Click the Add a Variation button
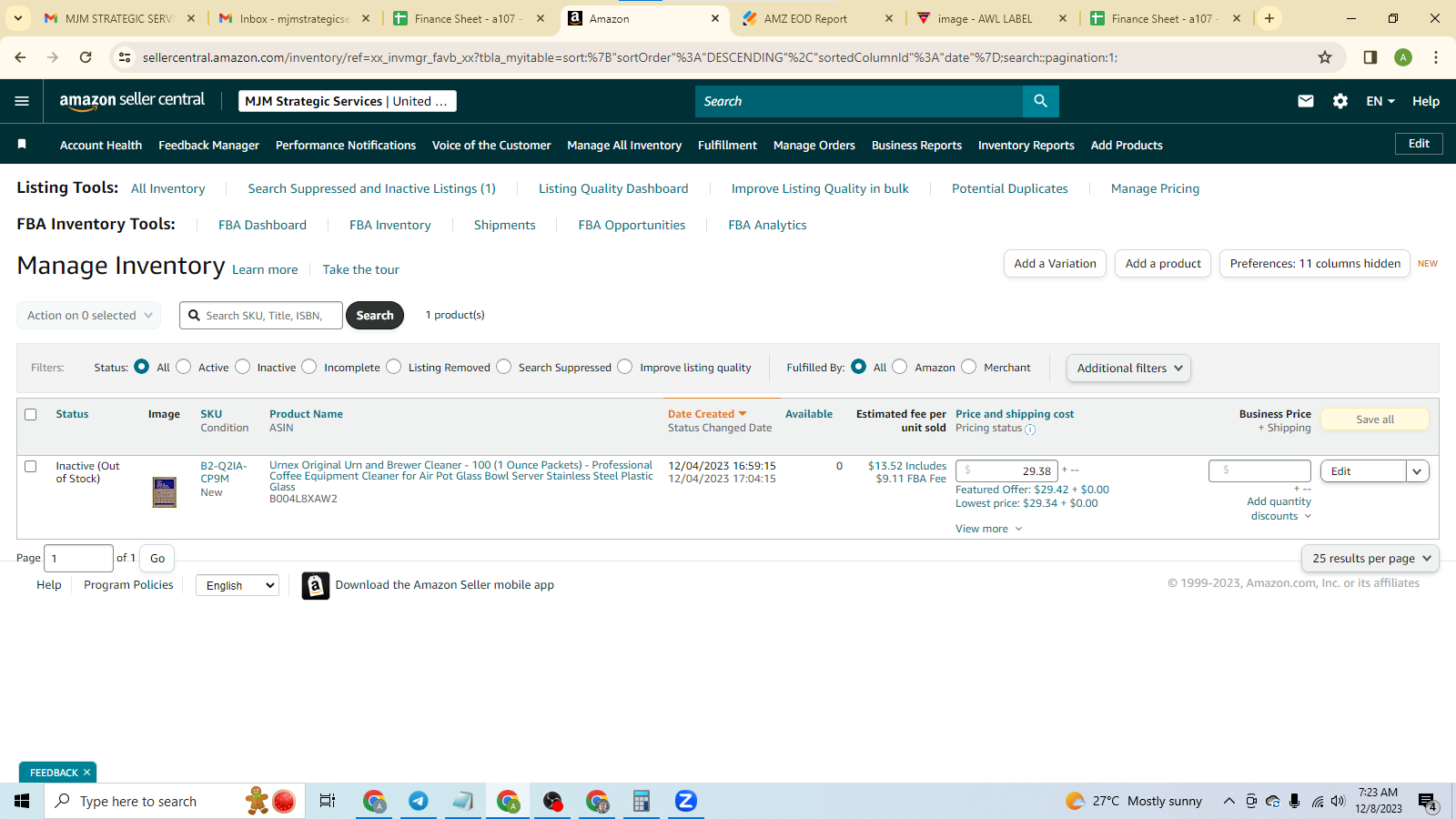The image size is (1456, 819). pos(1056,263)
